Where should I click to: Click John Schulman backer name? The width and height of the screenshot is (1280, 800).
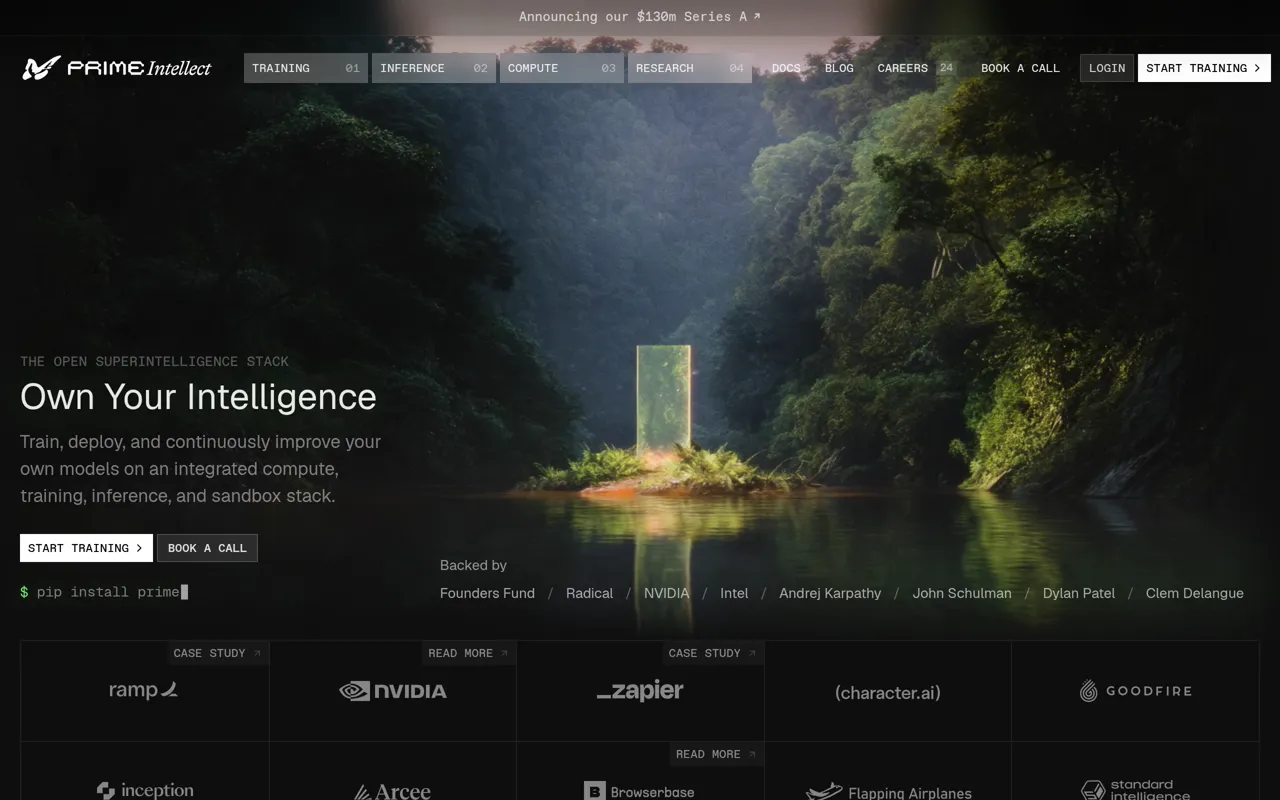962,593
